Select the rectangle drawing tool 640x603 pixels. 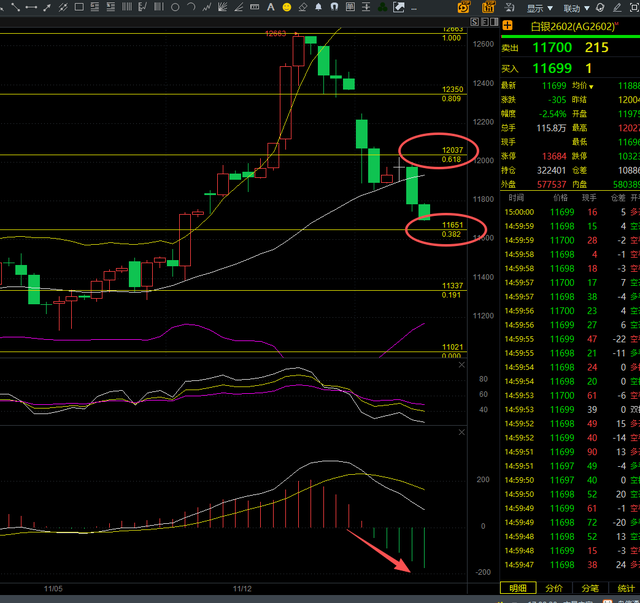79,7
